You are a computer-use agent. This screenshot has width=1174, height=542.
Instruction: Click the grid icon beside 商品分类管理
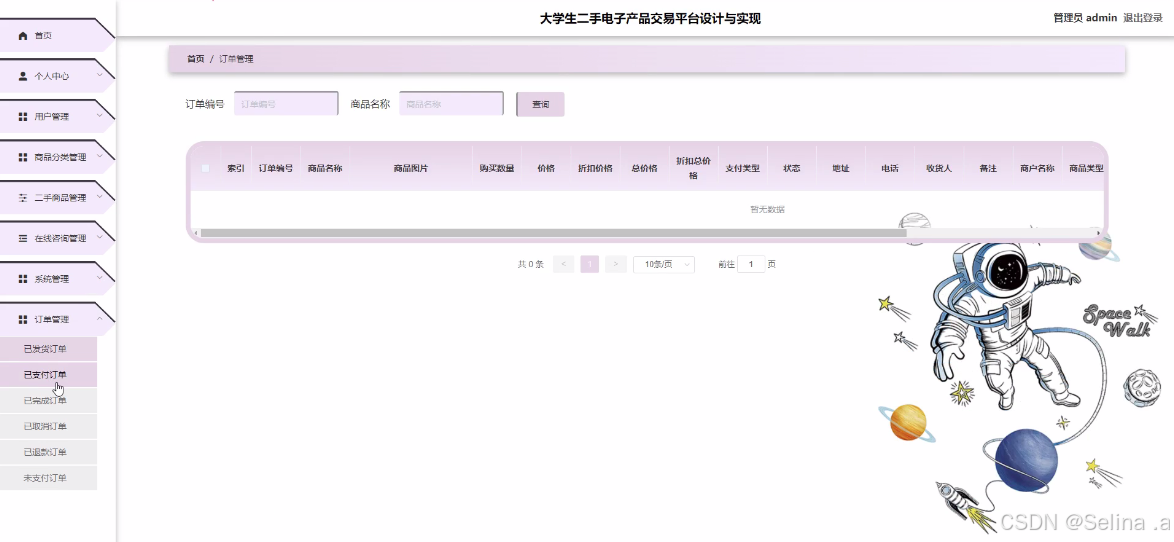pyautogui.click(x=22, y=157)
